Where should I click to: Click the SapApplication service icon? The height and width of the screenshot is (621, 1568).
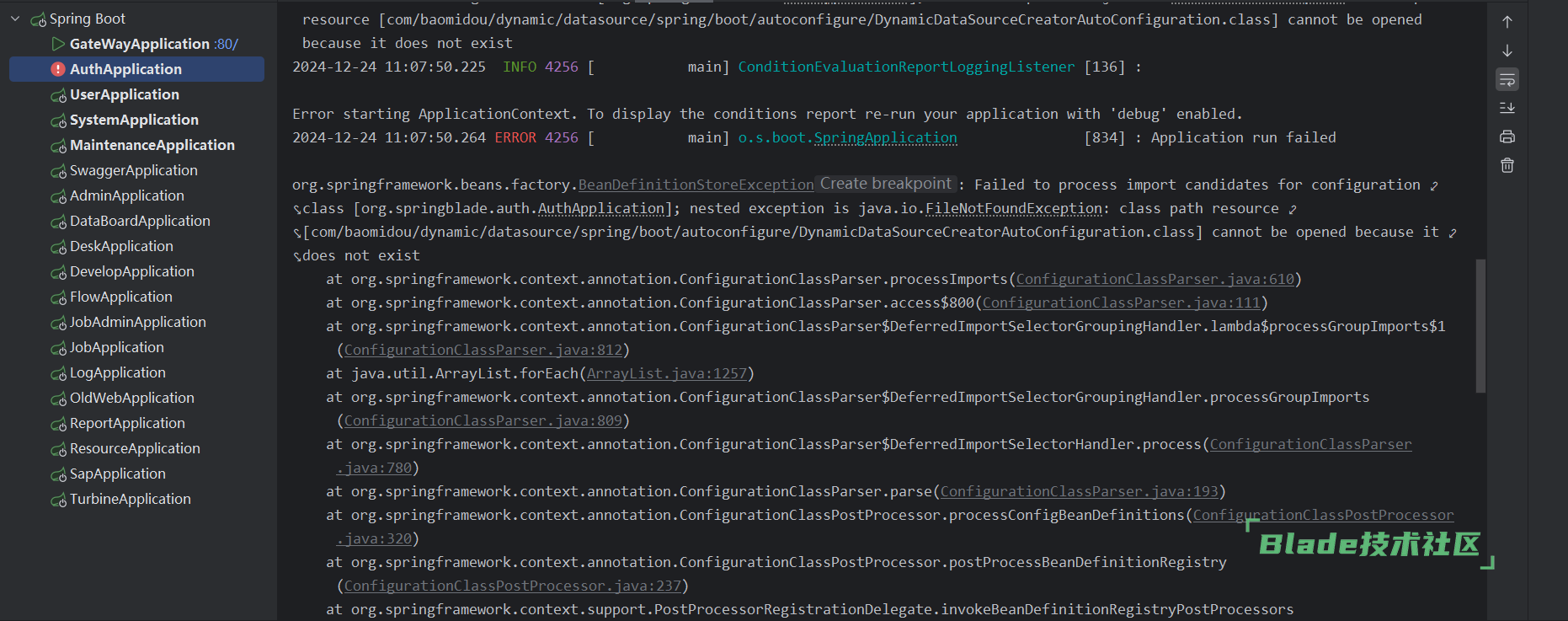pos(58,474)
